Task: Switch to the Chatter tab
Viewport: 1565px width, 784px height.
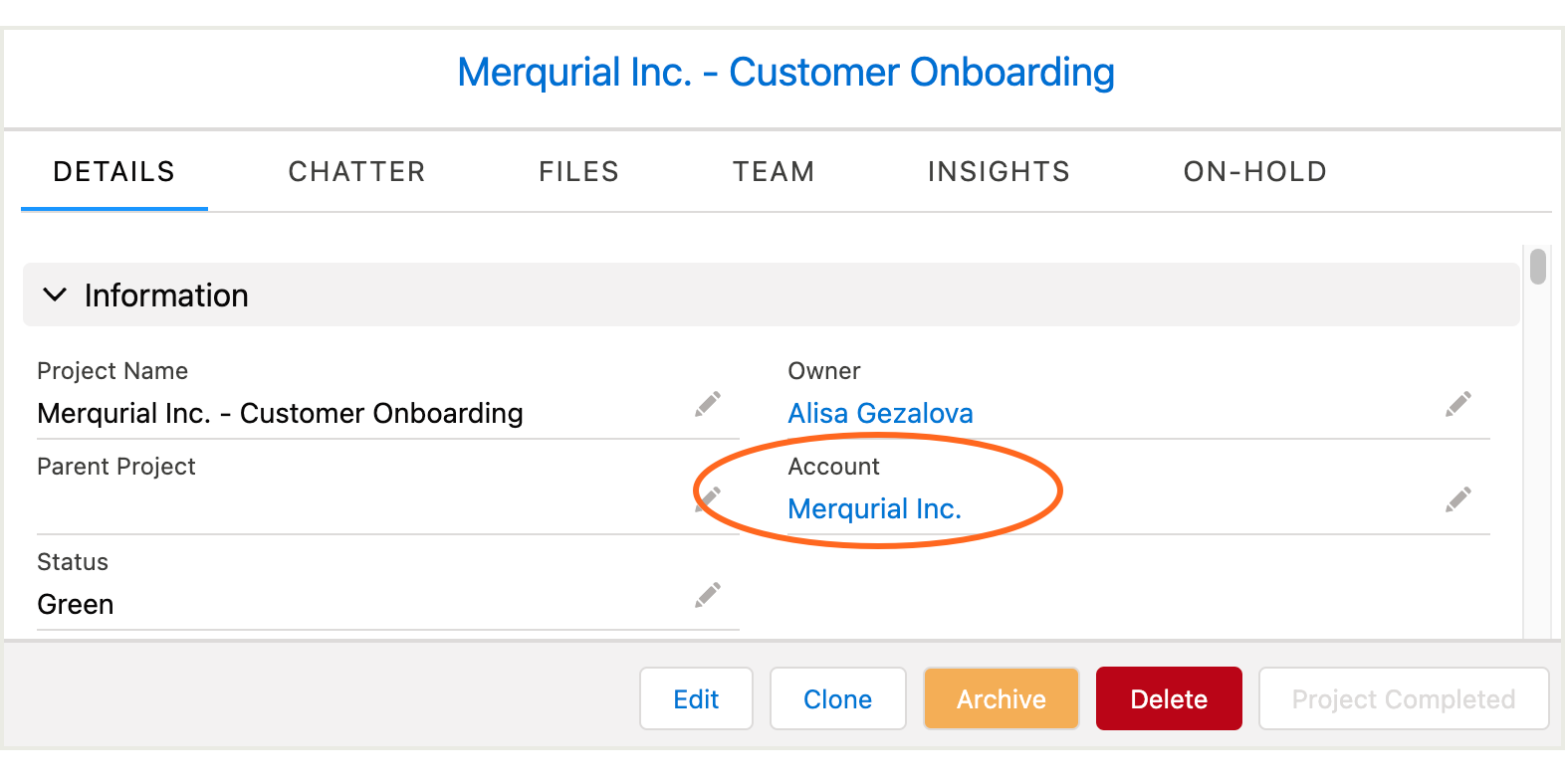Action: 356,171
